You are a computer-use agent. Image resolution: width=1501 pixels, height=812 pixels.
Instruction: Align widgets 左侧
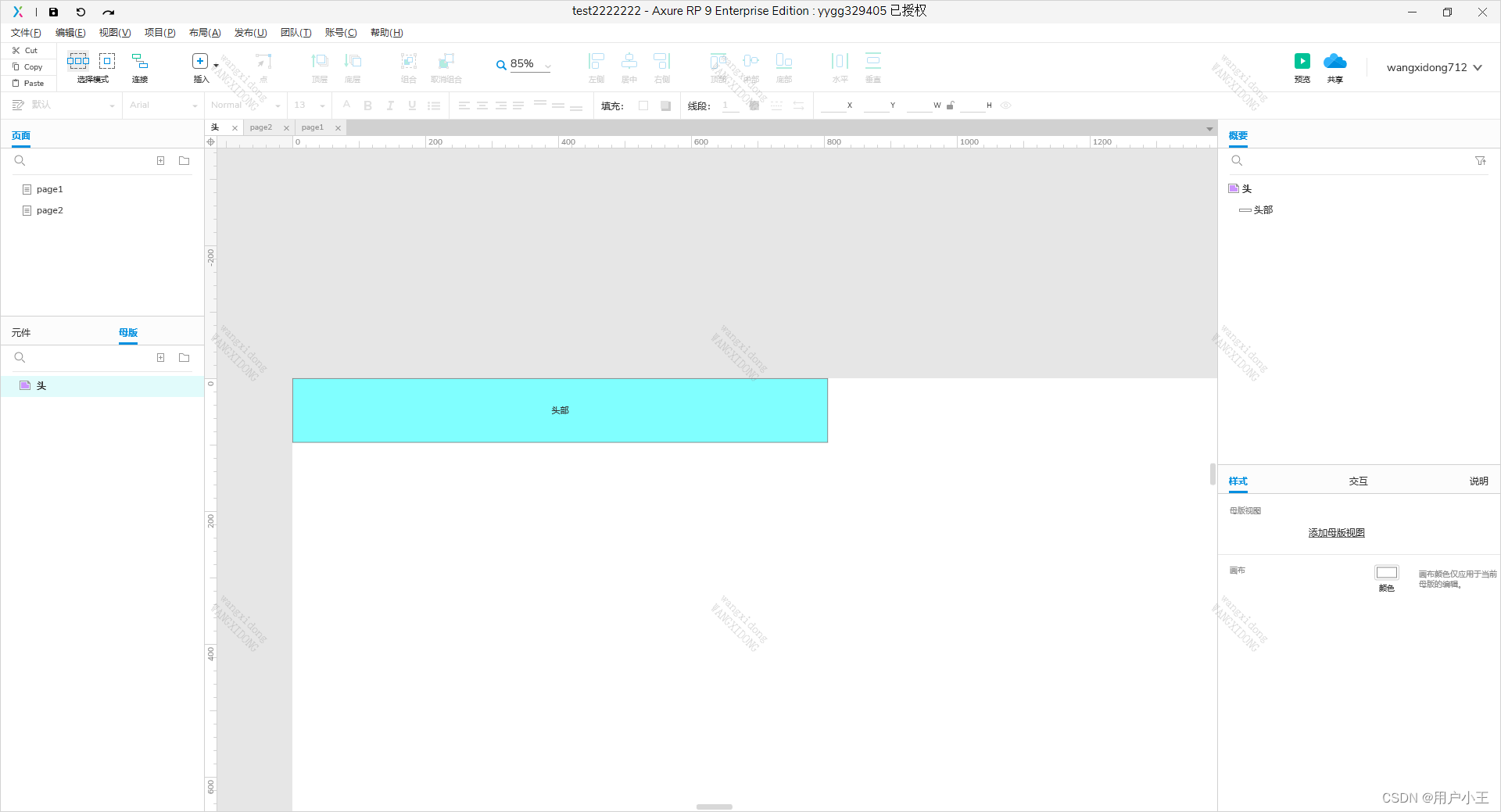596,67
